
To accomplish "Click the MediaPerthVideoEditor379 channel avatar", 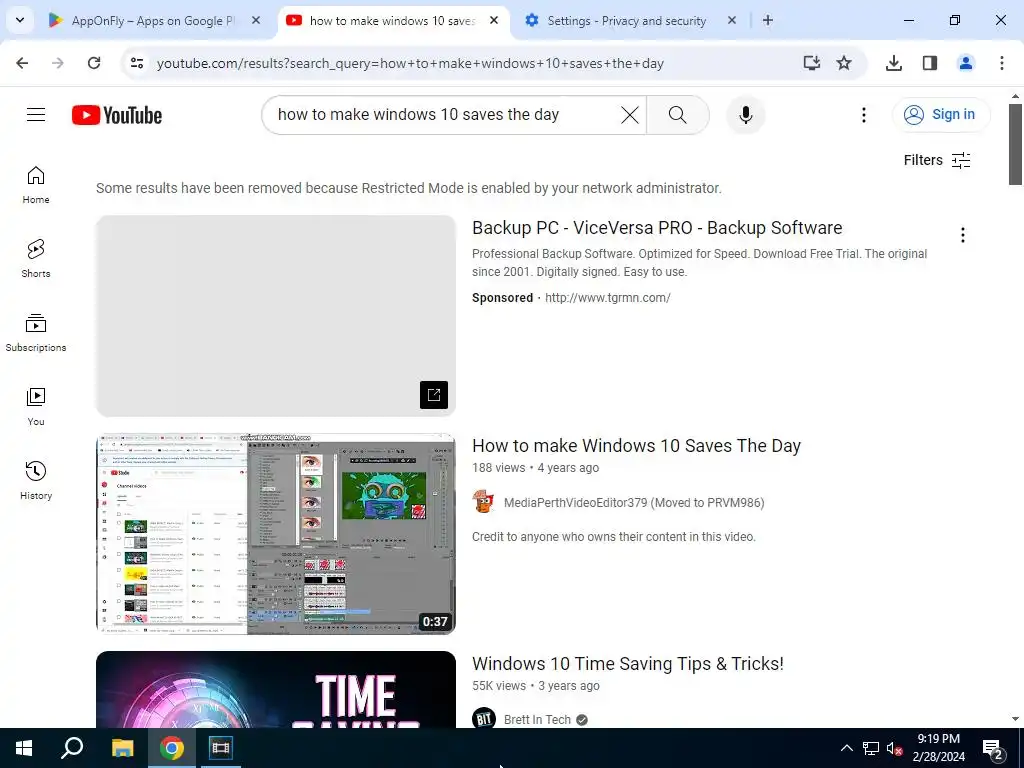I will coord(483,502).
